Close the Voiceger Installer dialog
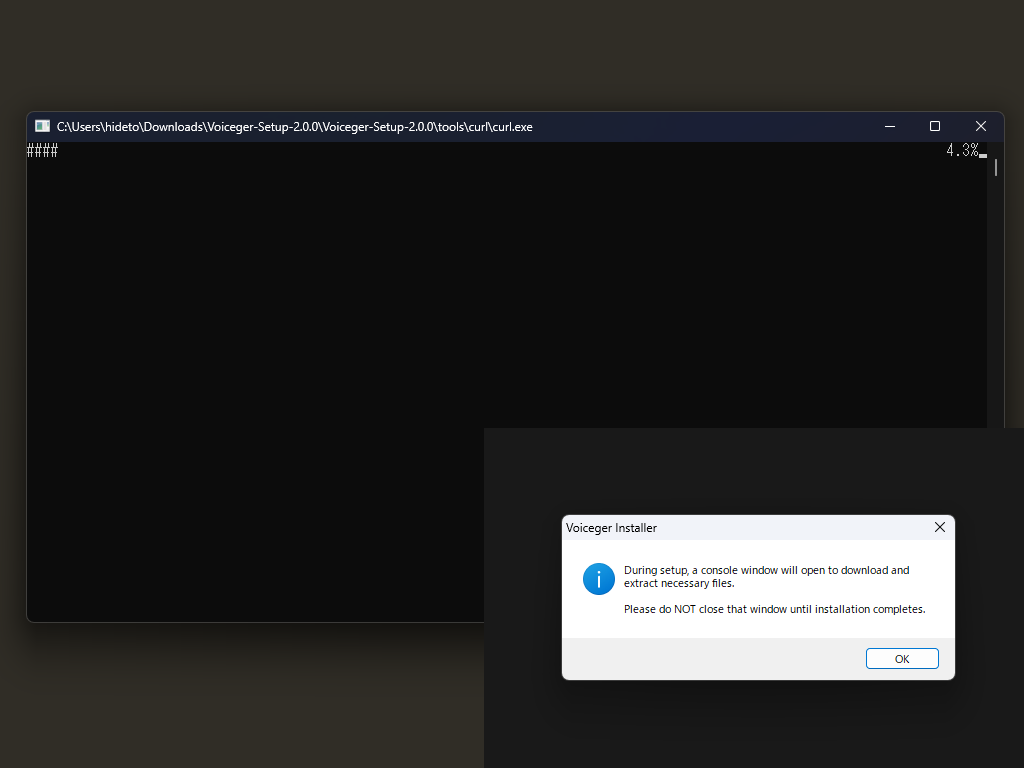The height and width of the screenshot is (768, 1024). (940, 527)
